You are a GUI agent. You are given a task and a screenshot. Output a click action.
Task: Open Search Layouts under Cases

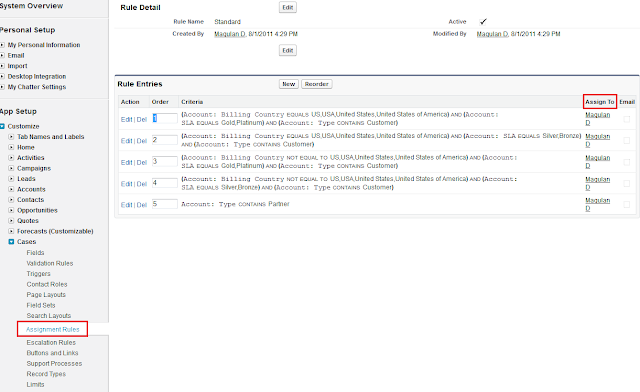point(49,316)
